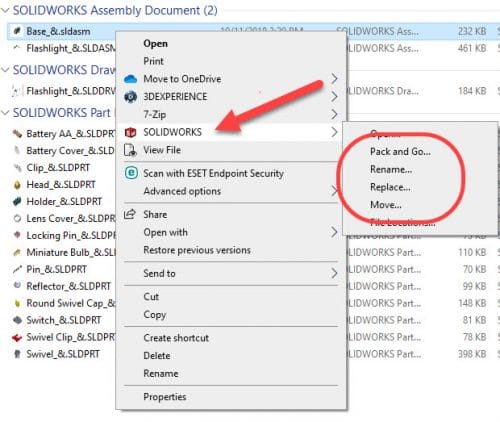
Task: Choose Print in the context menu
Action: [x=153, y=61]
